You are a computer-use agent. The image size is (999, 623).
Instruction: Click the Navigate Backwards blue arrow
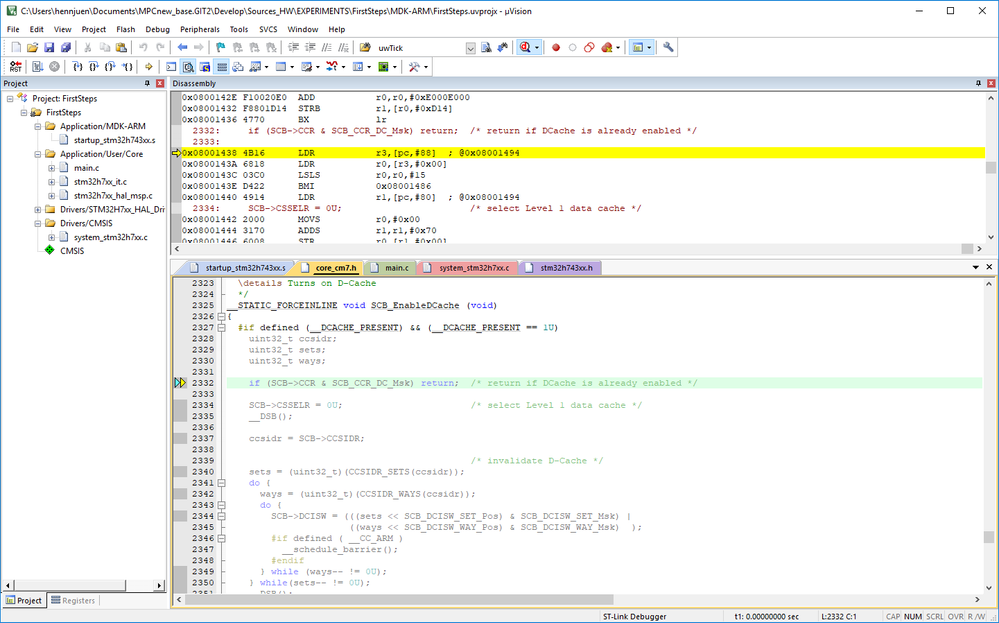(183, 47)
